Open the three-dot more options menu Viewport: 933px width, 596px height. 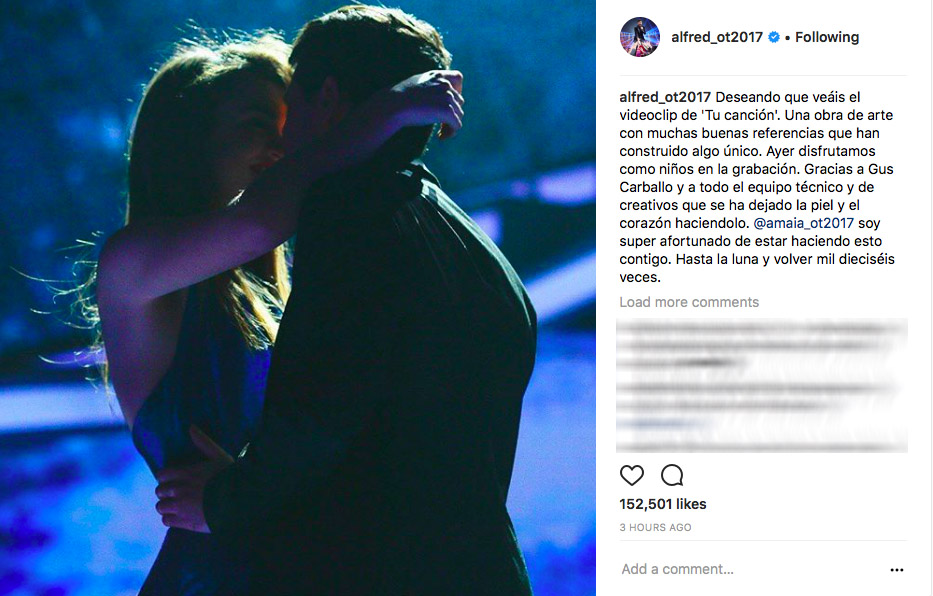897,570
